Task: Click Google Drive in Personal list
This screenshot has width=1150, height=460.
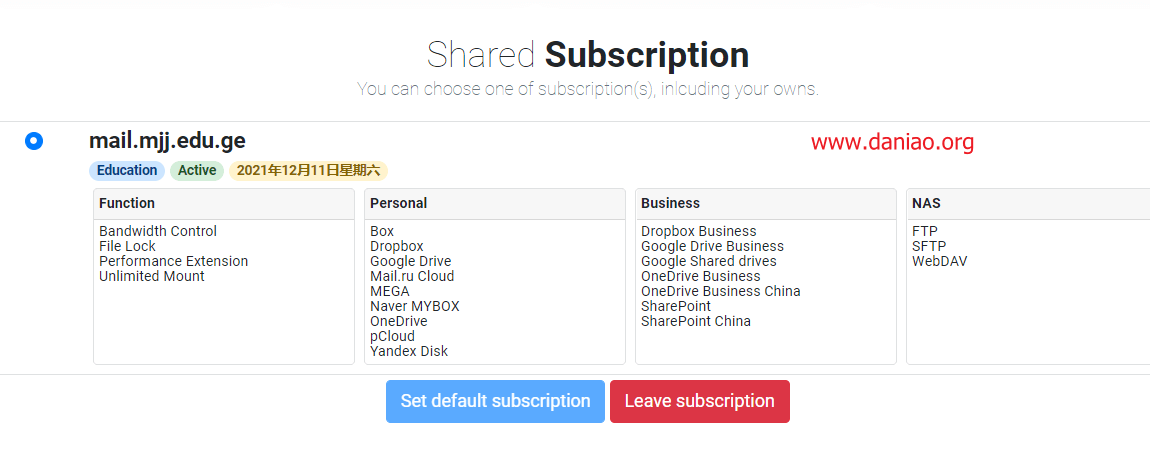Action: 411,261
